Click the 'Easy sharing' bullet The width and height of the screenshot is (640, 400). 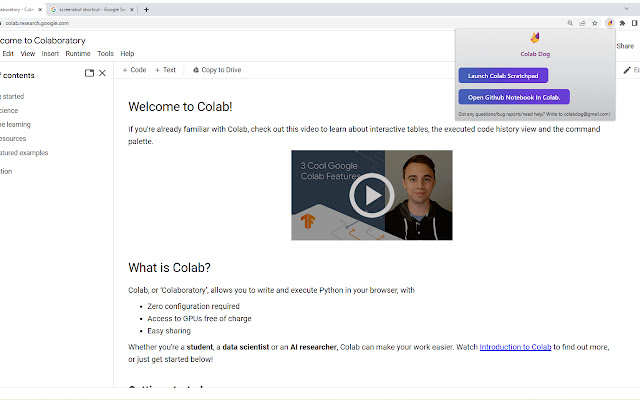(169, 331)
